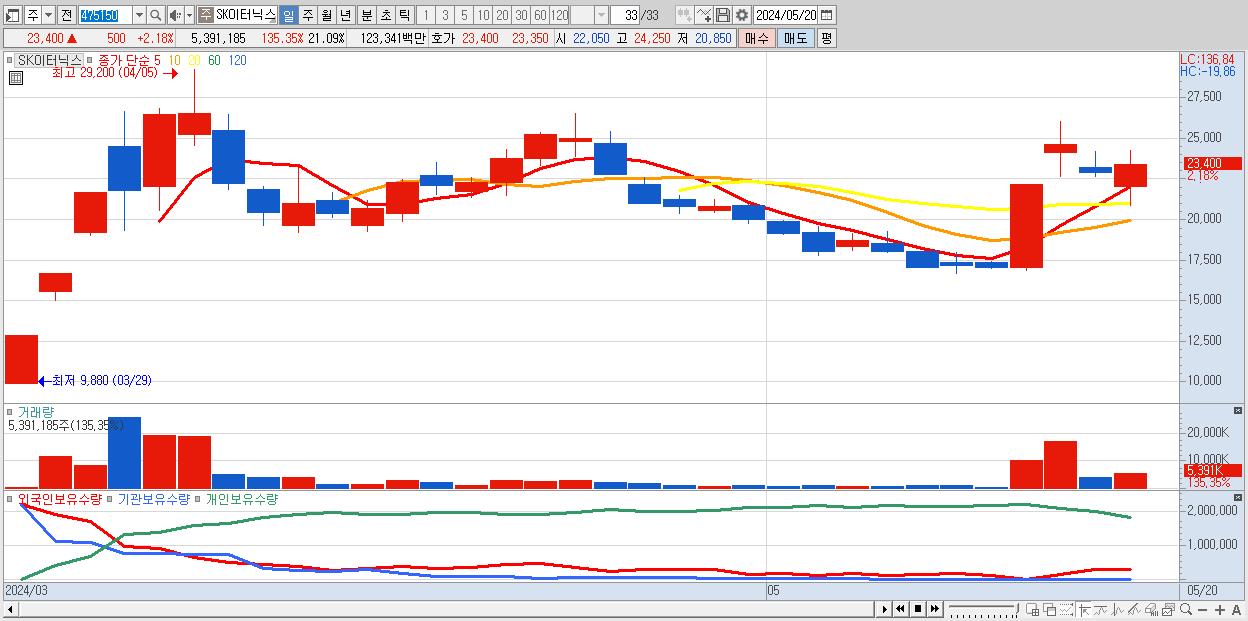
Task: Click the 매도 (sell) button
Action: 795,38
